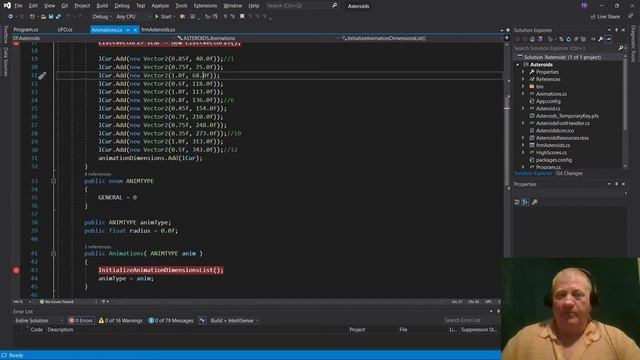Click the Save icon in toolbar
The image size is (640, 360).
tap(51, 16)
